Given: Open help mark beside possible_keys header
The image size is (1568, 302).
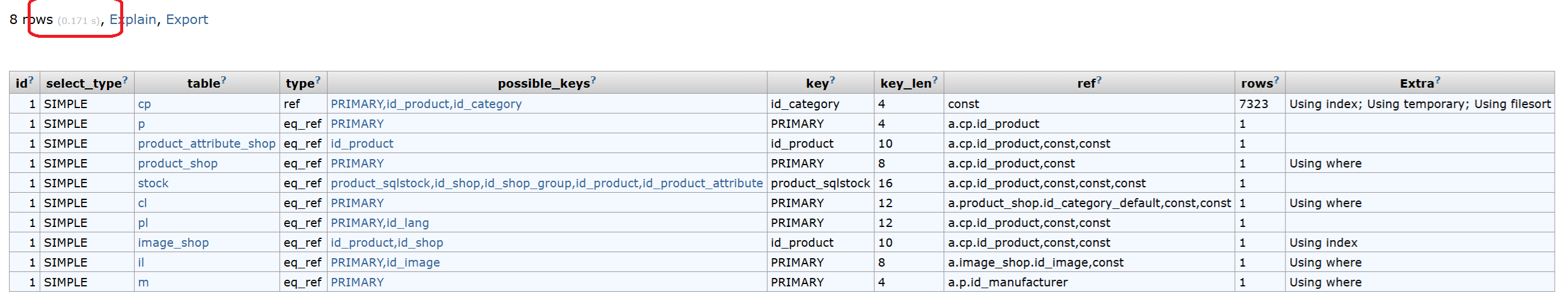Looking at the screenshot, I should pos(593,80).
